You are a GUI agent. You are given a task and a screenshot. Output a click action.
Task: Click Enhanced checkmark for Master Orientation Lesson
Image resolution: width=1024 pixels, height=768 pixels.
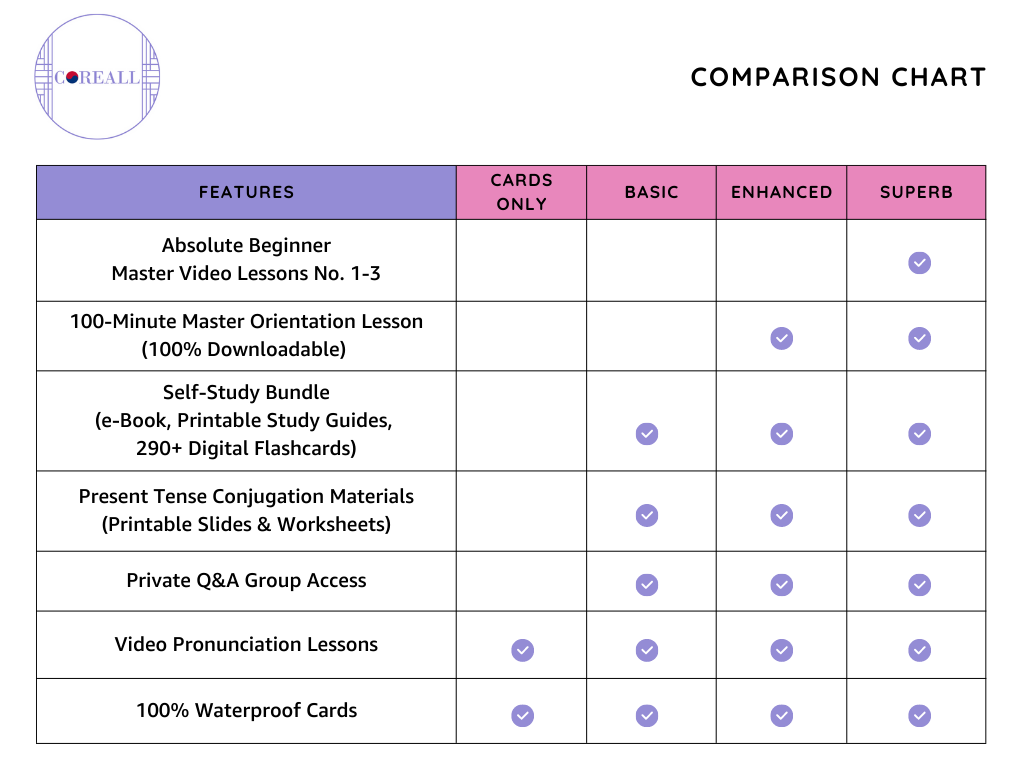pyautogui.click(x=782, y=338)
